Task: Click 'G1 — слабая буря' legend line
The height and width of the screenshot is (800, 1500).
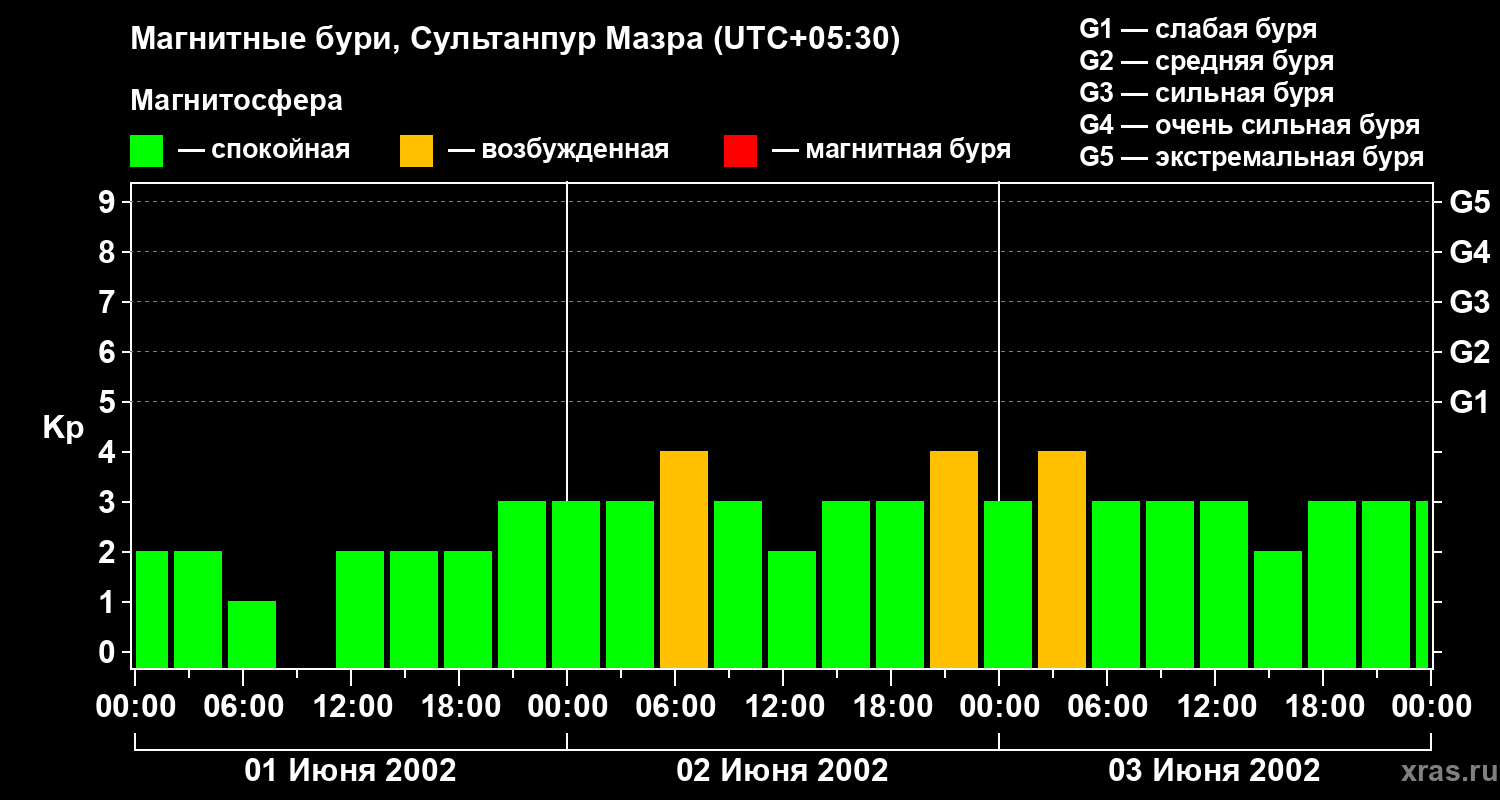Action: point(1198,29)
